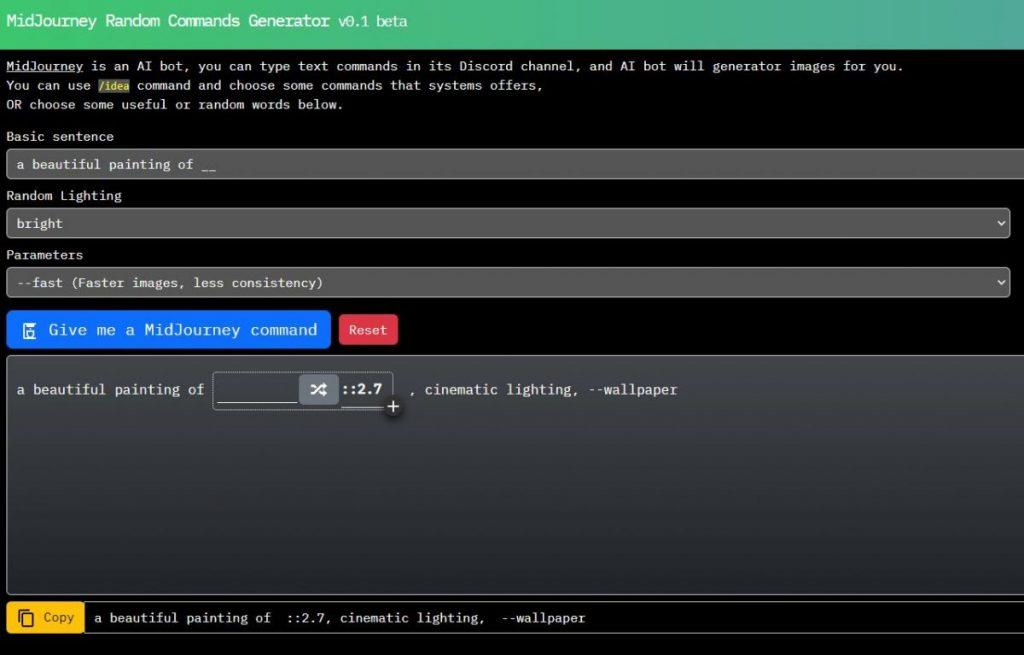This screenshot has height=655, width=1024.
Task: Click the blank word input in command
Action: [257, 390]
